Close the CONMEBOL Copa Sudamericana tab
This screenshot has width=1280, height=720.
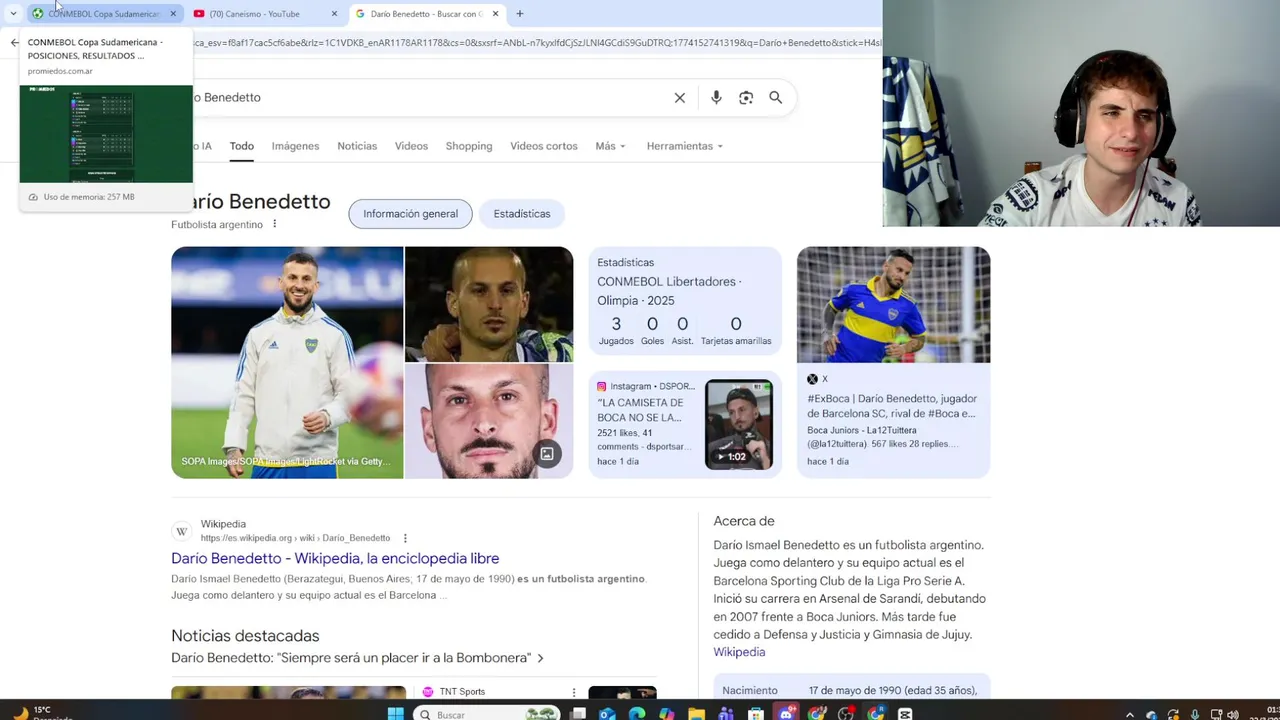173,14
